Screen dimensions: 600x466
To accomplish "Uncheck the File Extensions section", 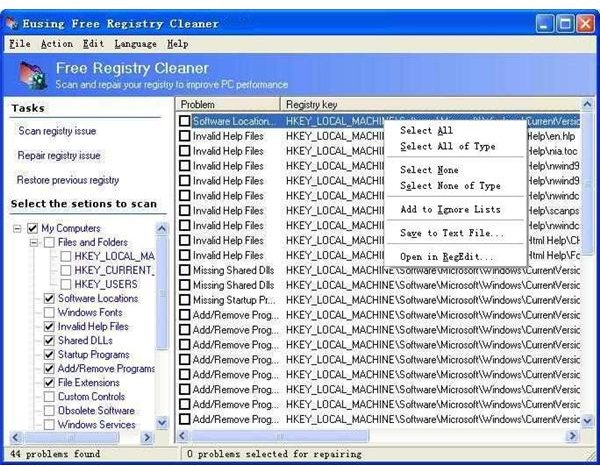I will pyautogui.click(x=49, y=382).
